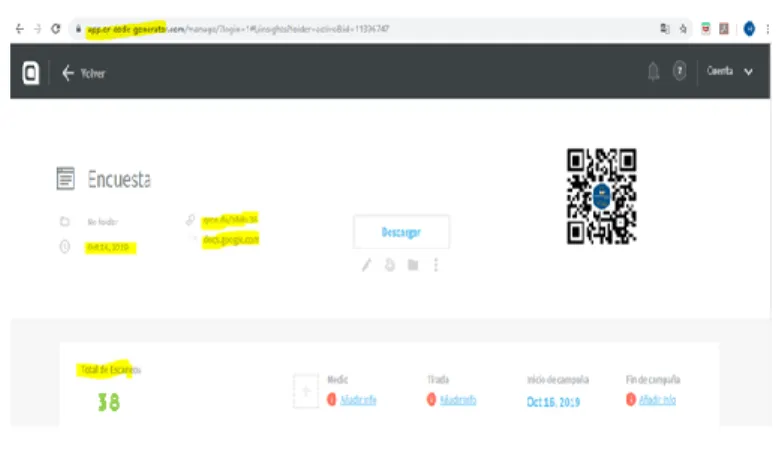Click the Encuesta title
Screen dimensions: 779x456
point(119,179)
